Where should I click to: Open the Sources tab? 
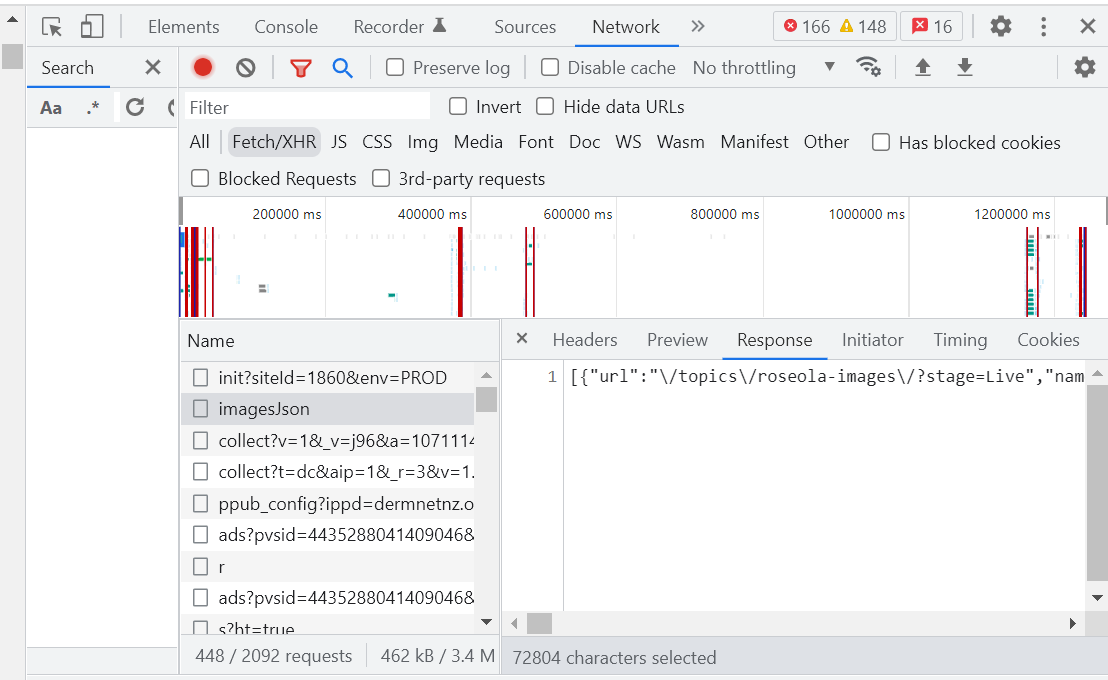525,27
